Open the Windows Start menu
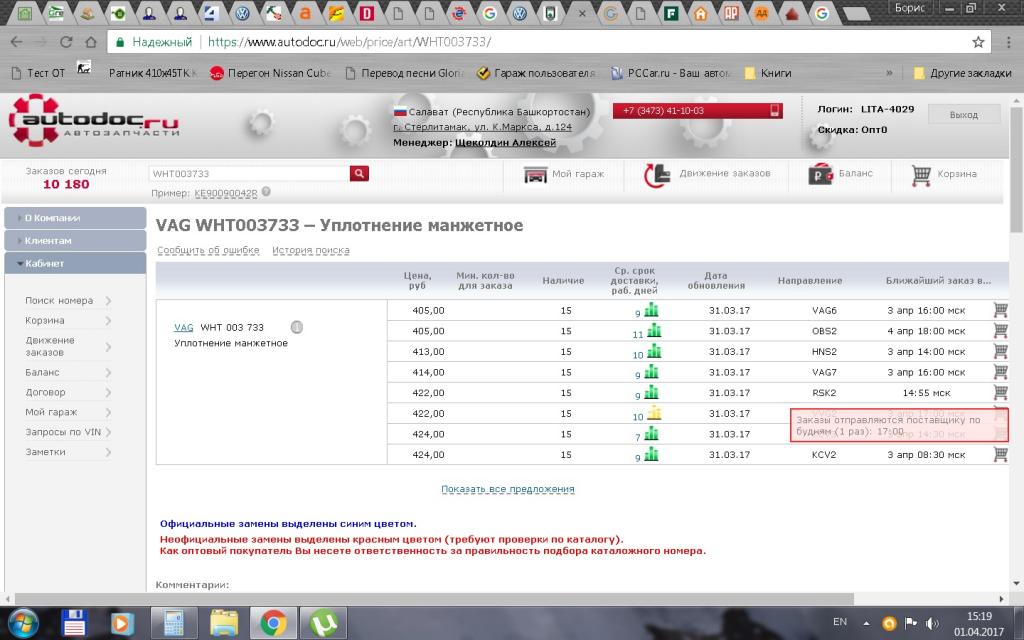Image resolution: width=1024 pixels, height=640 pixels. point(23,624)
